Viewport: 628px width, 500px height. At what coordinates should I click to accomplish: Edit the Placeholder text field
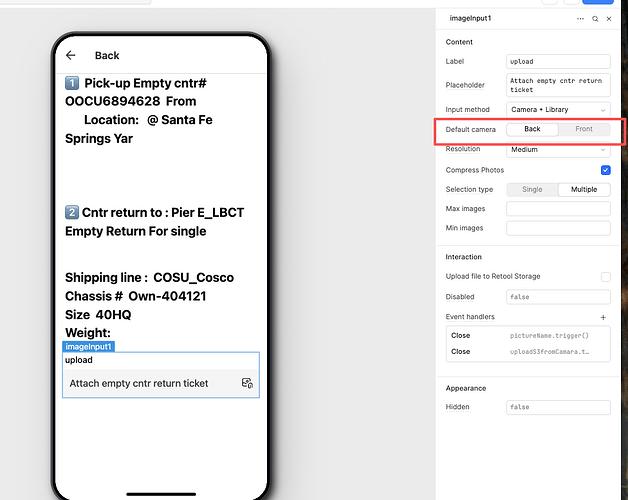click(557, 85)
